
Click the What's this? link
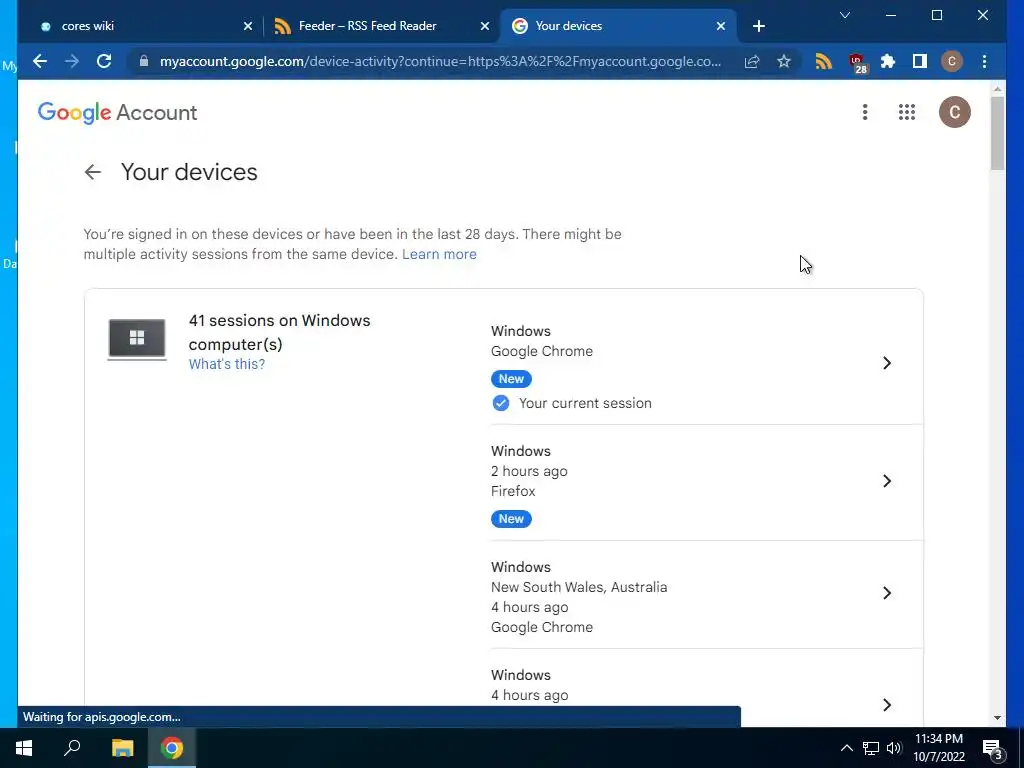pyautogui.click(x=227, y=364)
